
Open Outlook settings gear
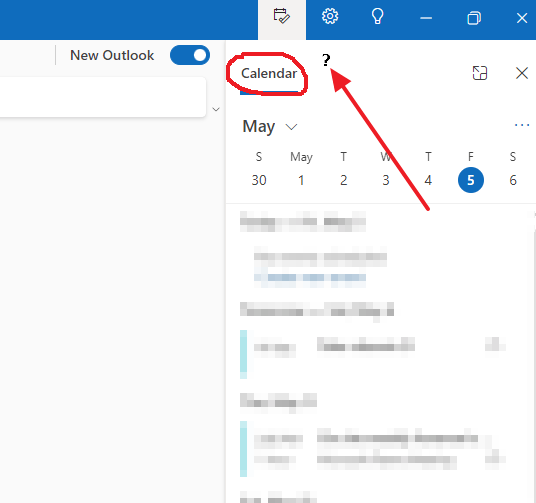tap(330, 16)
